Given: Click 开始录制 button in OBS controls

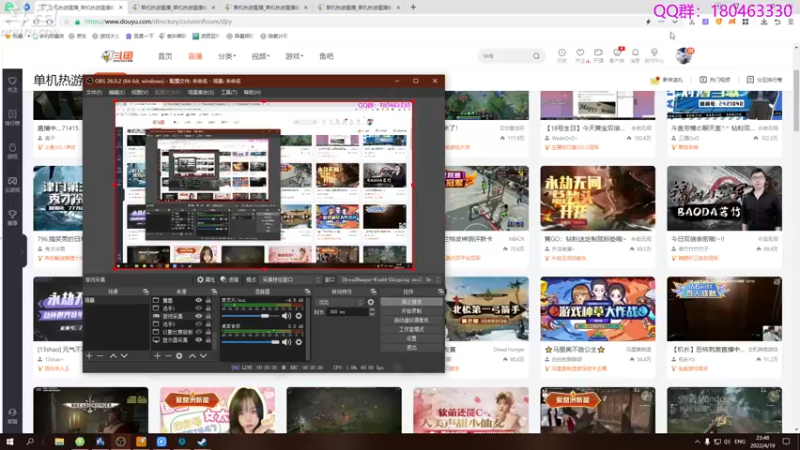Looking at the screenshot, I should pos(411,311).
